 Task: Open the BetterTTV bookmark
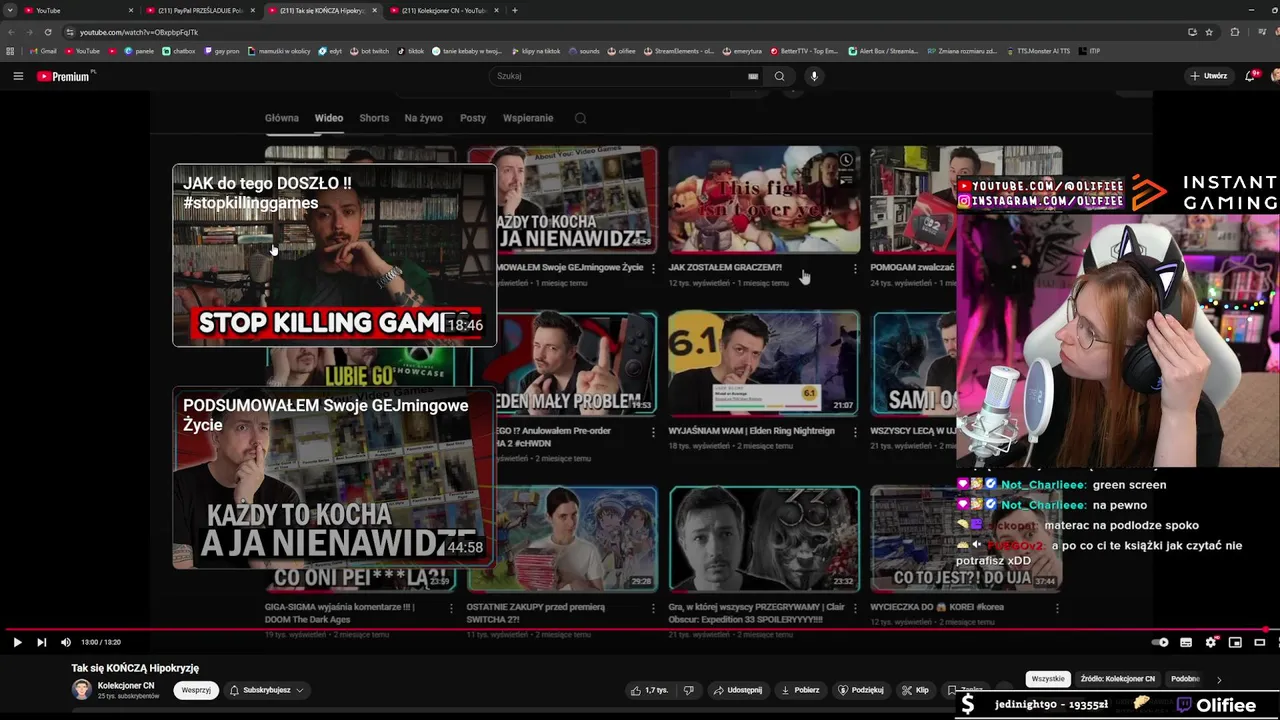(x=804, y=51)
